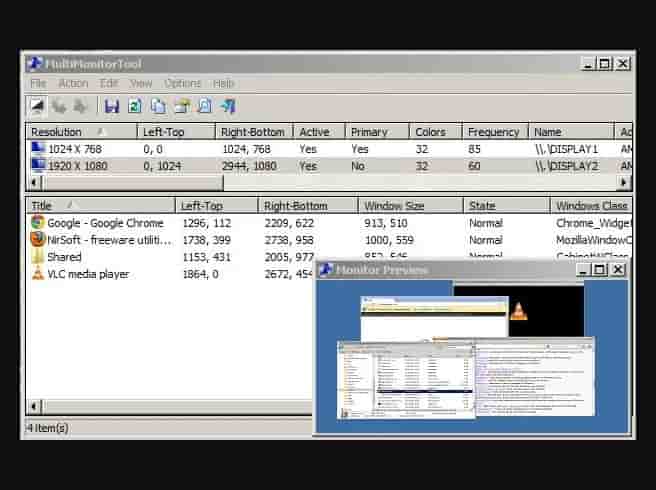The width and height of the screenshot is (656, 490).
Task: Click the 4 item(s) status bar text
Action: 48,428
